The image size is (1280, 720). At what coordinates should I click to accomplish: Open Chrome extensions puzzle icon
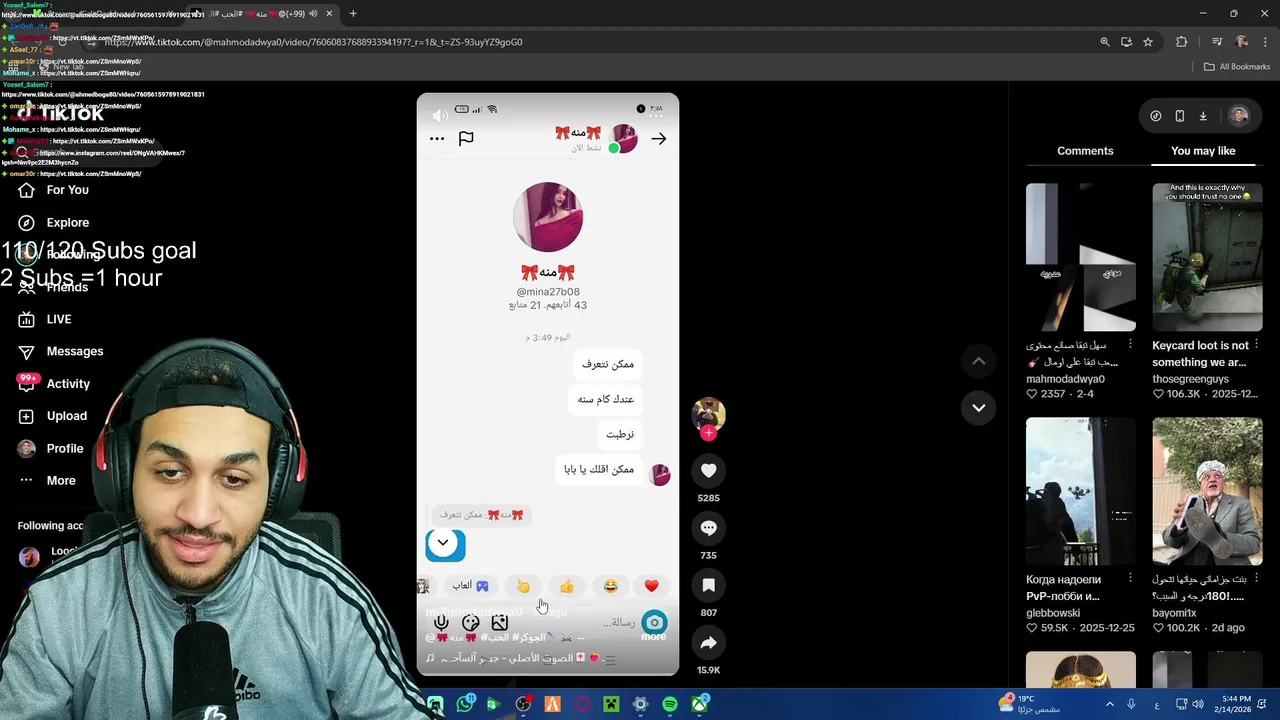[x=1182, y=42]
